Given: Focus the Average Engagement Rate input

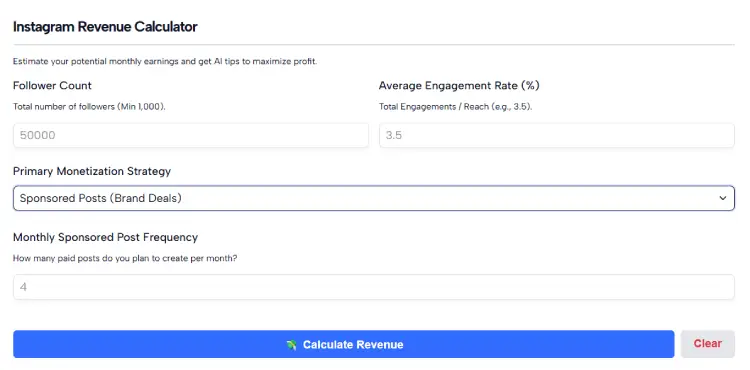Looking at the screenshot, I should [x=557, y=135].
